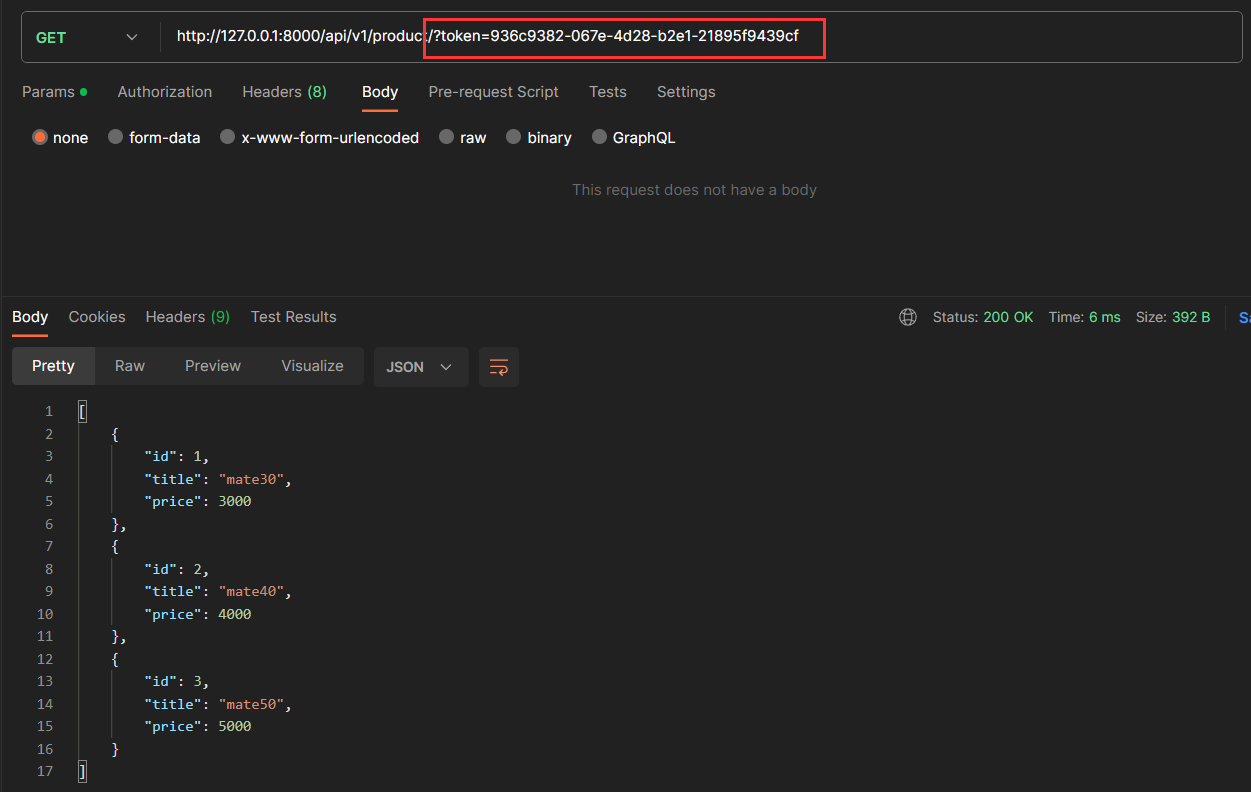Select the form-data radio button
This screenshot has width=1251, height=792.
click(x=116, y=138)
